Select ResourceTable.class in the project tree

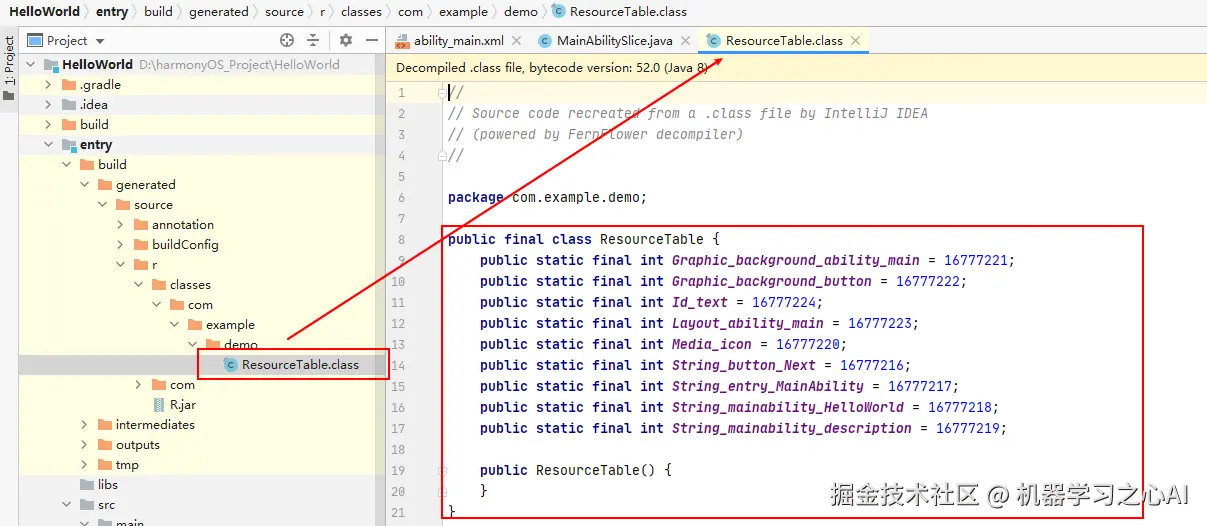(x=300, y=365)
